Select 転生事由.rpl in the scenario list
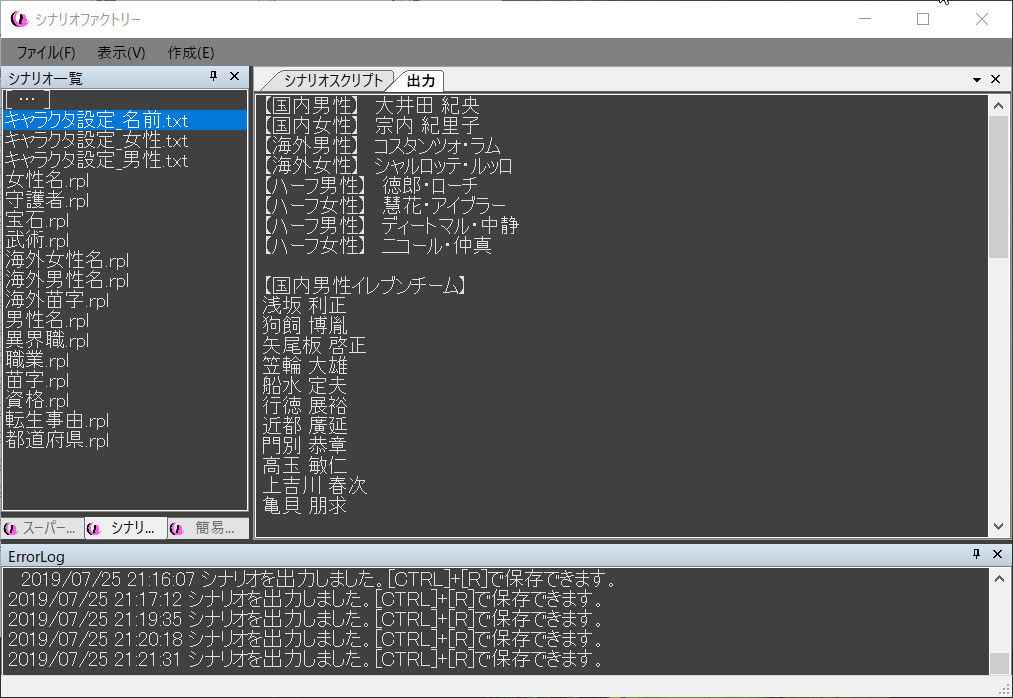 (57, 421)
